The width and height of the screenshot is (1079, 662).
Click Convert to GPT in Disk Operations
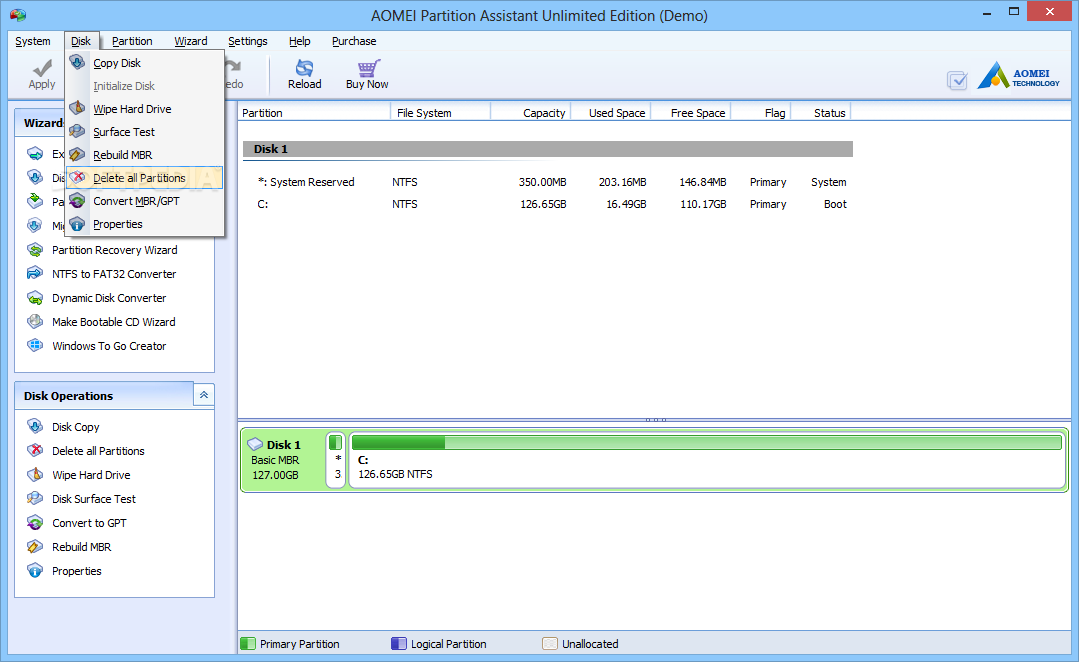(89, 523)
